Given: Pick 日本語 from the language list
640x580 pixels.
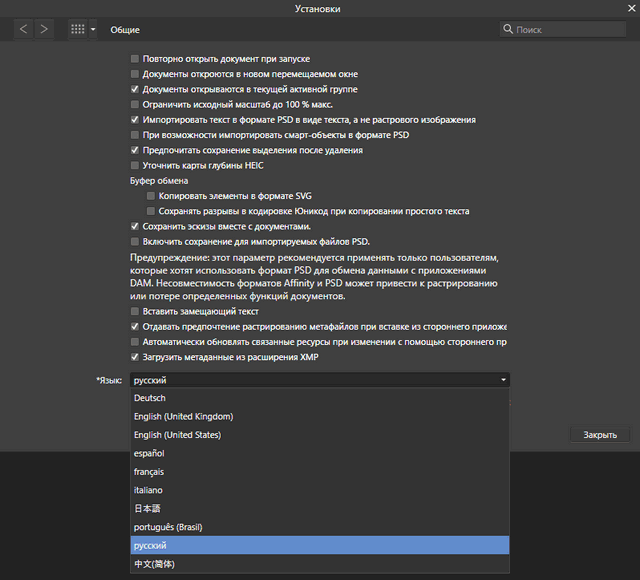Looking at the screenshot, I should pos(148,509).
